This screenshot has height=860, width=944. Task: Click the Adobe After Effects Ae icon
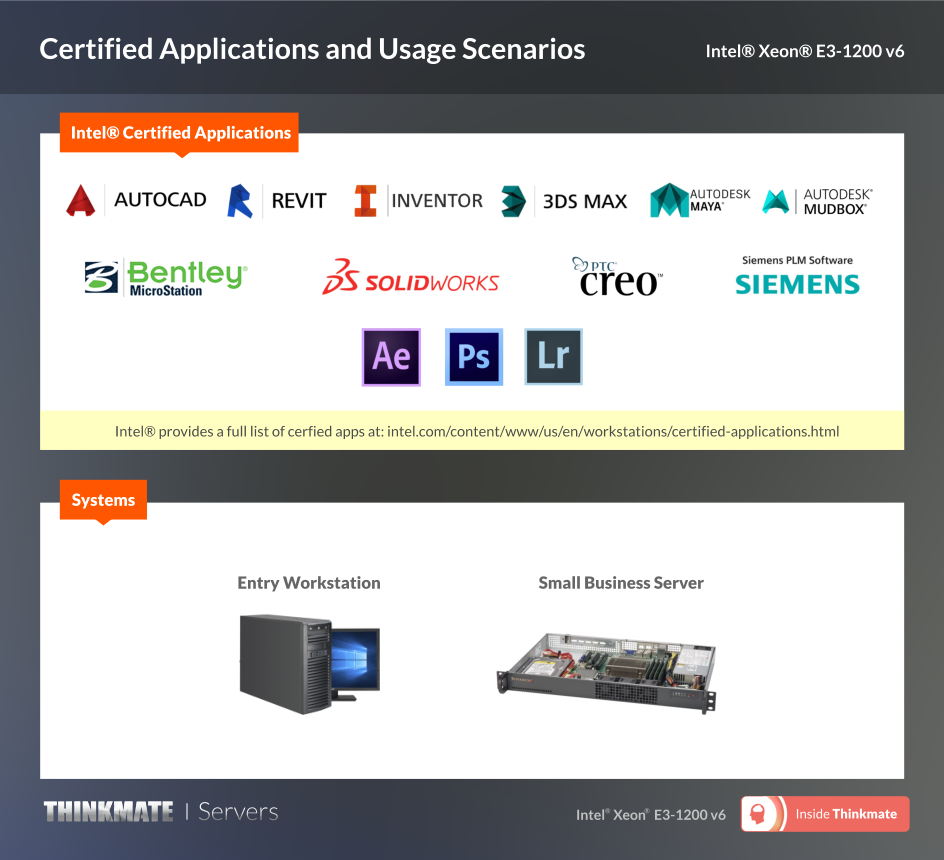(391, 357)
